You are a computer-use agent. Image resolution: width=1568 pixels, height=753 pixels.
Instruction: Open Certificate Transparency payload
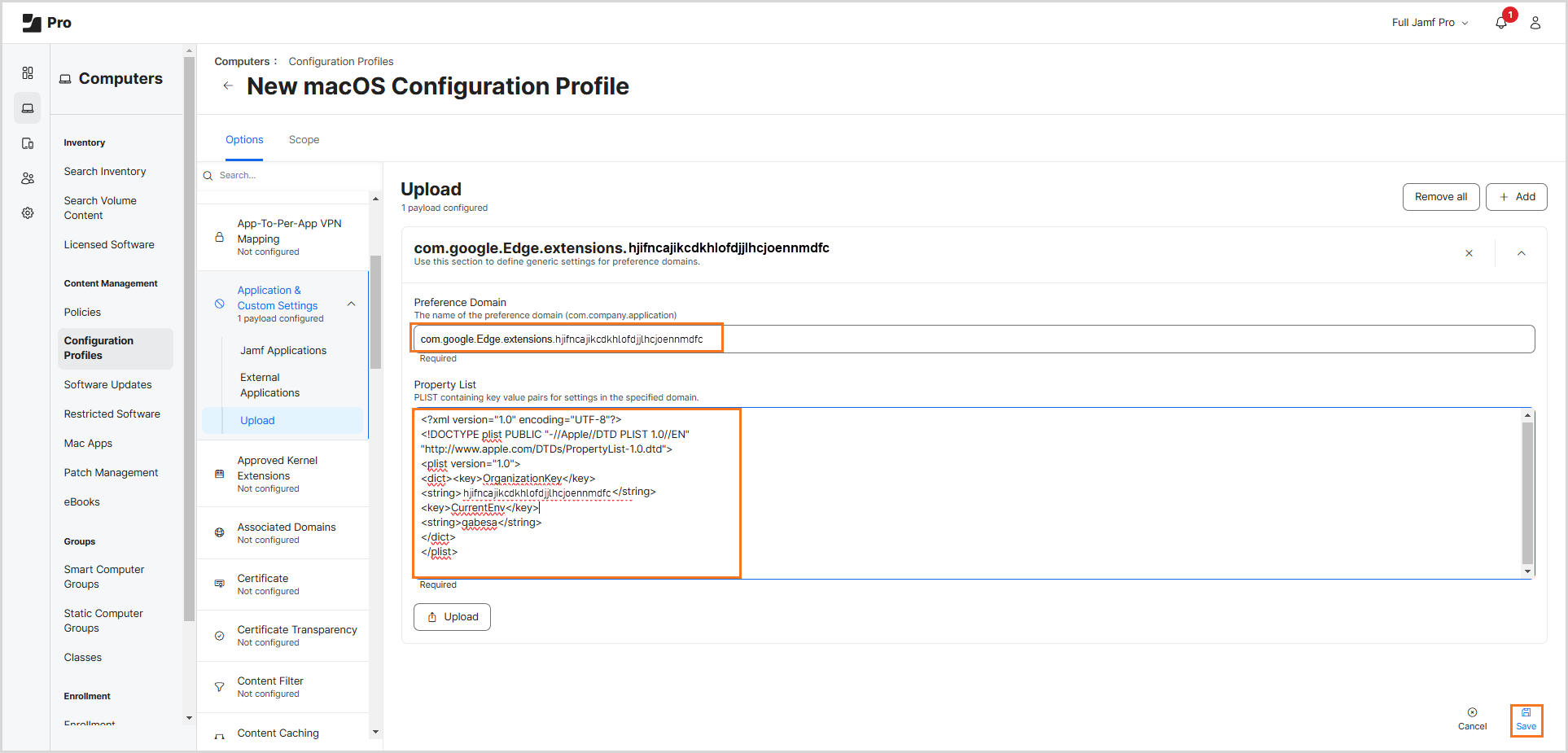click(x=283, y=636)
